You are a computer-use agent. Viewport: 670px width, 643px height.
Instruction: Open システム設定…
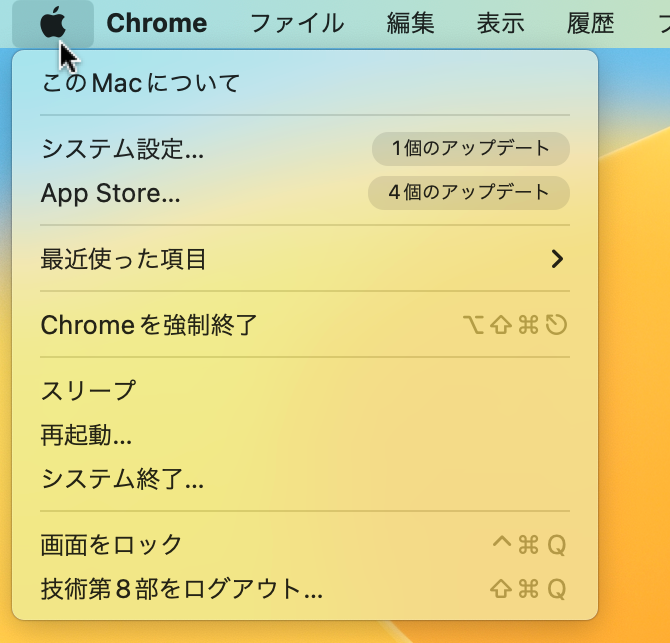click(305, 149)
